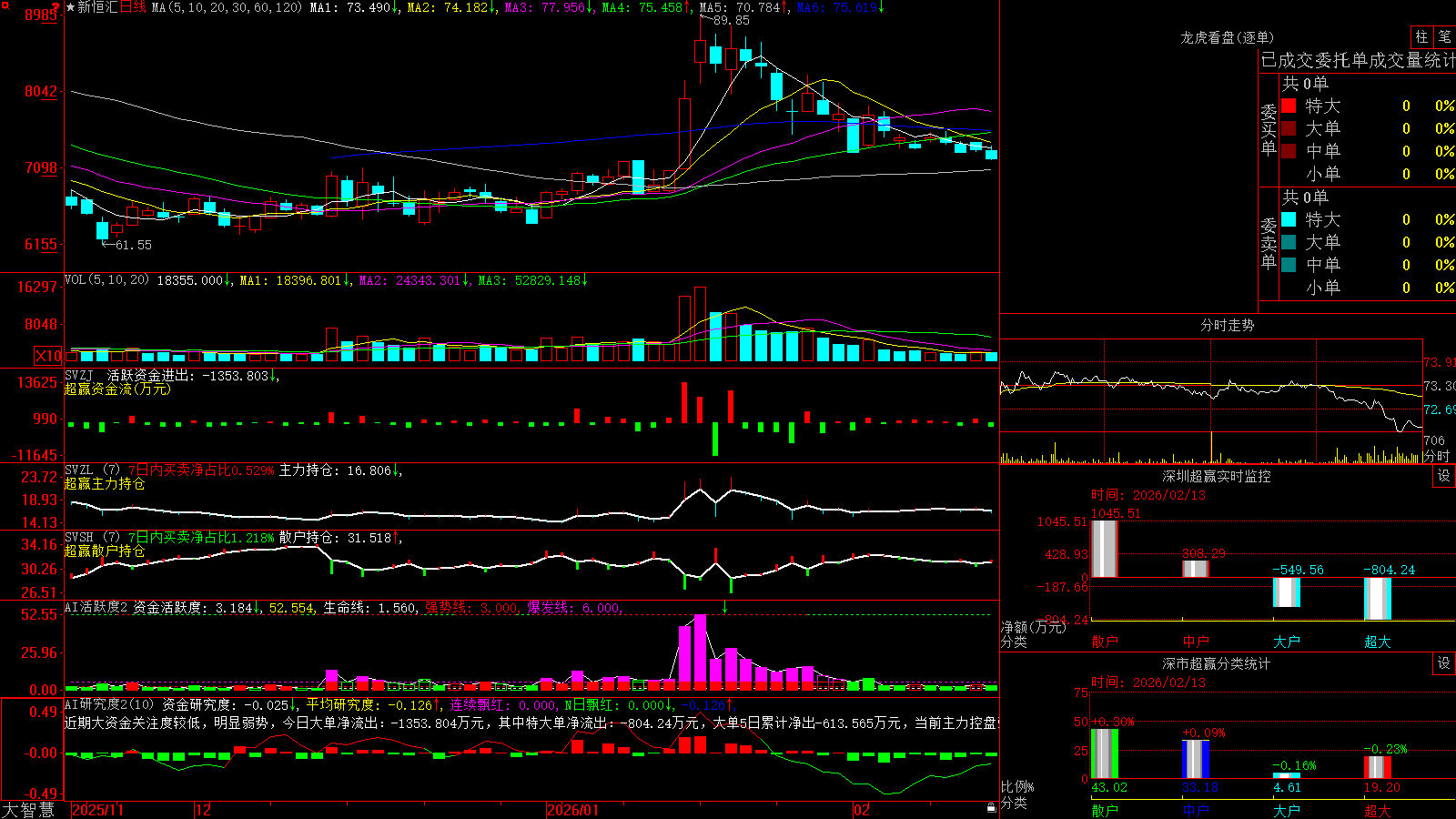1456x819 pixels.
Task: Click the 89.85 high price annotation
Action: pyautogui.click(x=732, y=20)
